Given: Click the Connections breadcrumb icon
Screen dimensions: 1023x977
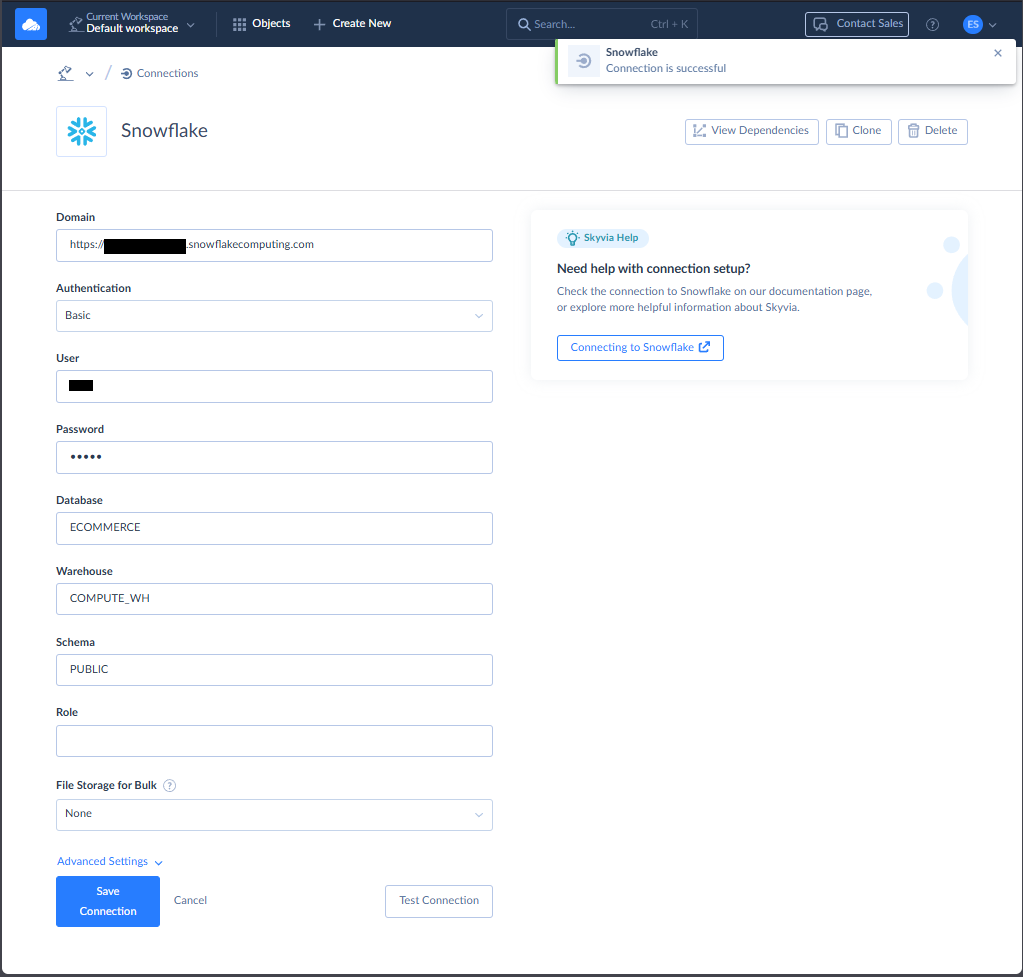Looking at the screenshot, I should point(127,74).
